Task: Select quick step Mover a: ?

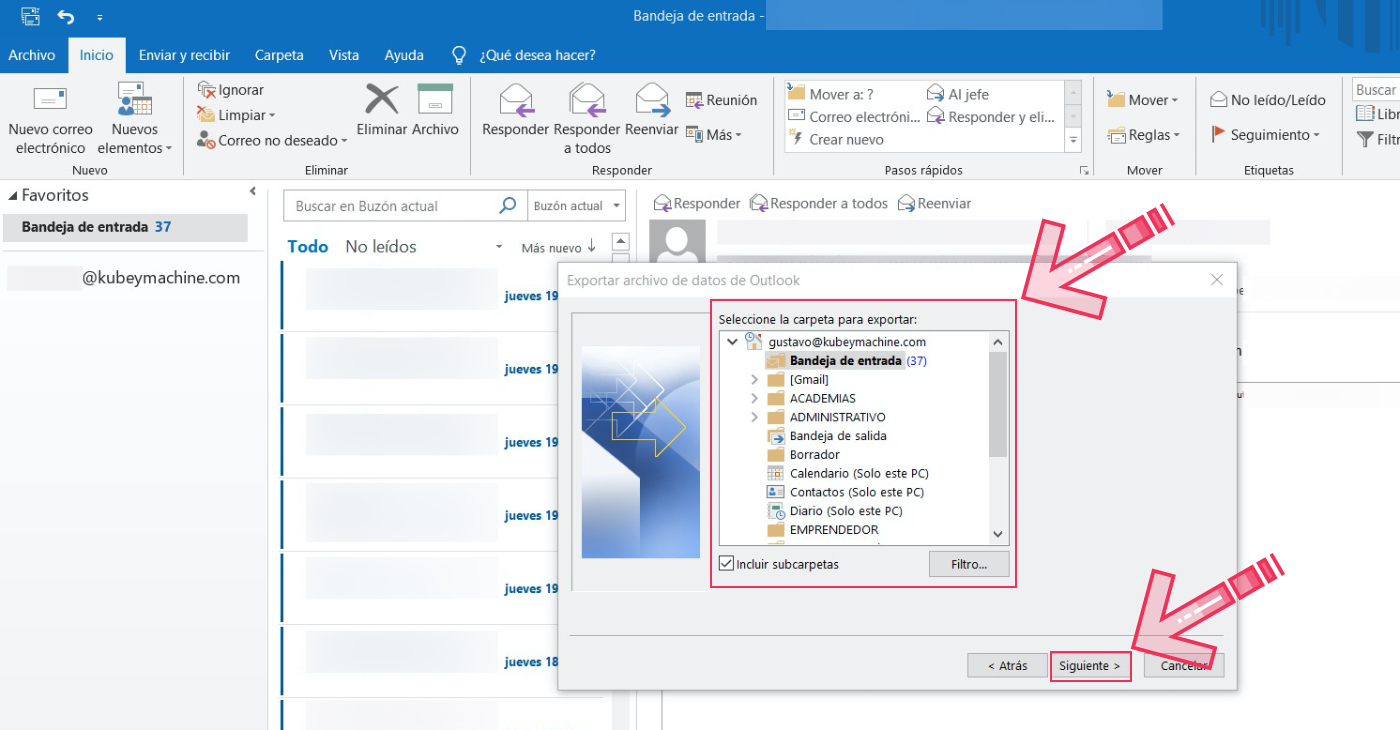Action: tap(832, 94)
